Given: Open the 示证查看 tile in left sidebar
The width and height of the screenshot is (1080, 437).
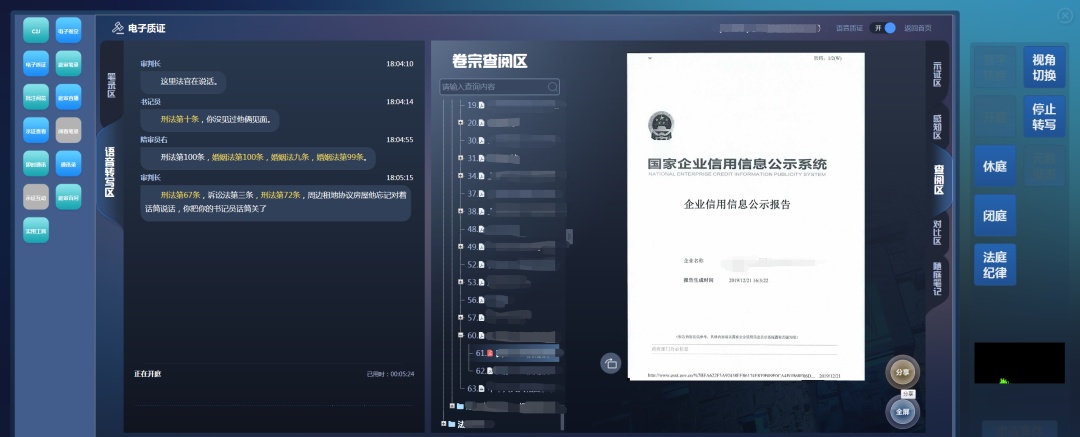Looking at the screenshot, I should pyautogui.click(x=36, y=130).
